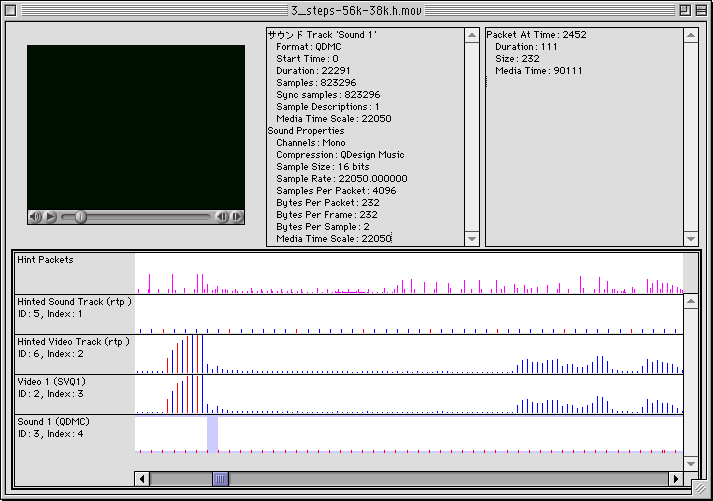Click 'Bytes Per Sample: 2' line
This screenshot has width=713, height=501.
coord(323,227)
